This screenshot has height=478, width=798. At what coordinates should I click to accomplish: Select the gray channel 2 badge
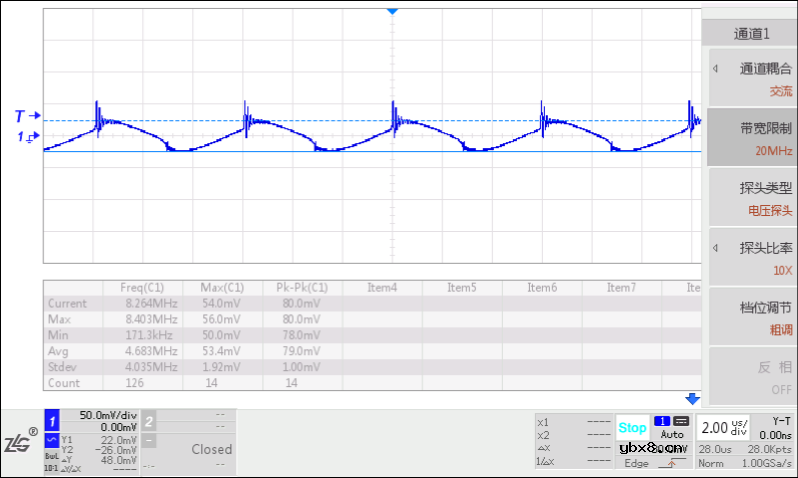point(148,421)
